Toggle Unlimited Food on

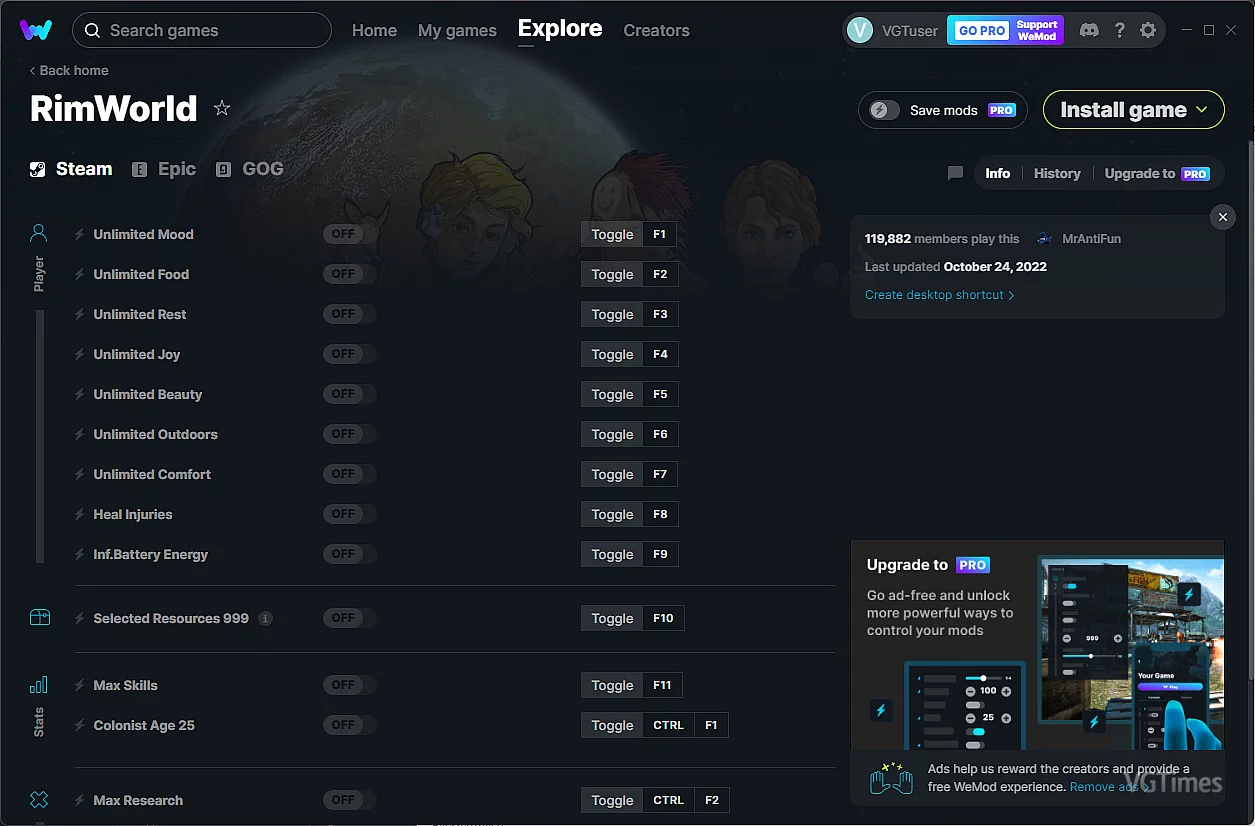pyautogui.click(x=349, y=274)
